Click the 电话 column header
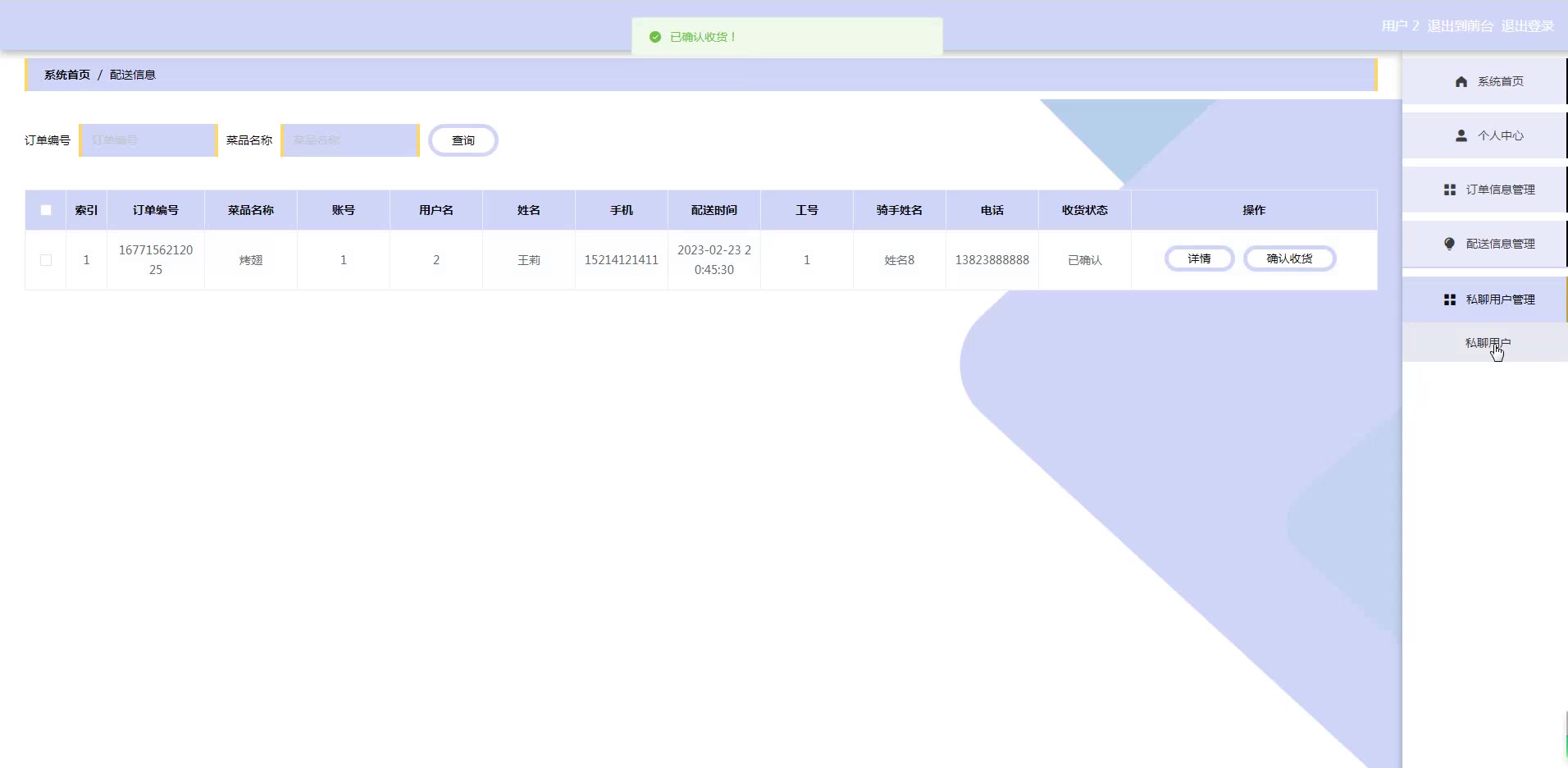 click(992, 210)
